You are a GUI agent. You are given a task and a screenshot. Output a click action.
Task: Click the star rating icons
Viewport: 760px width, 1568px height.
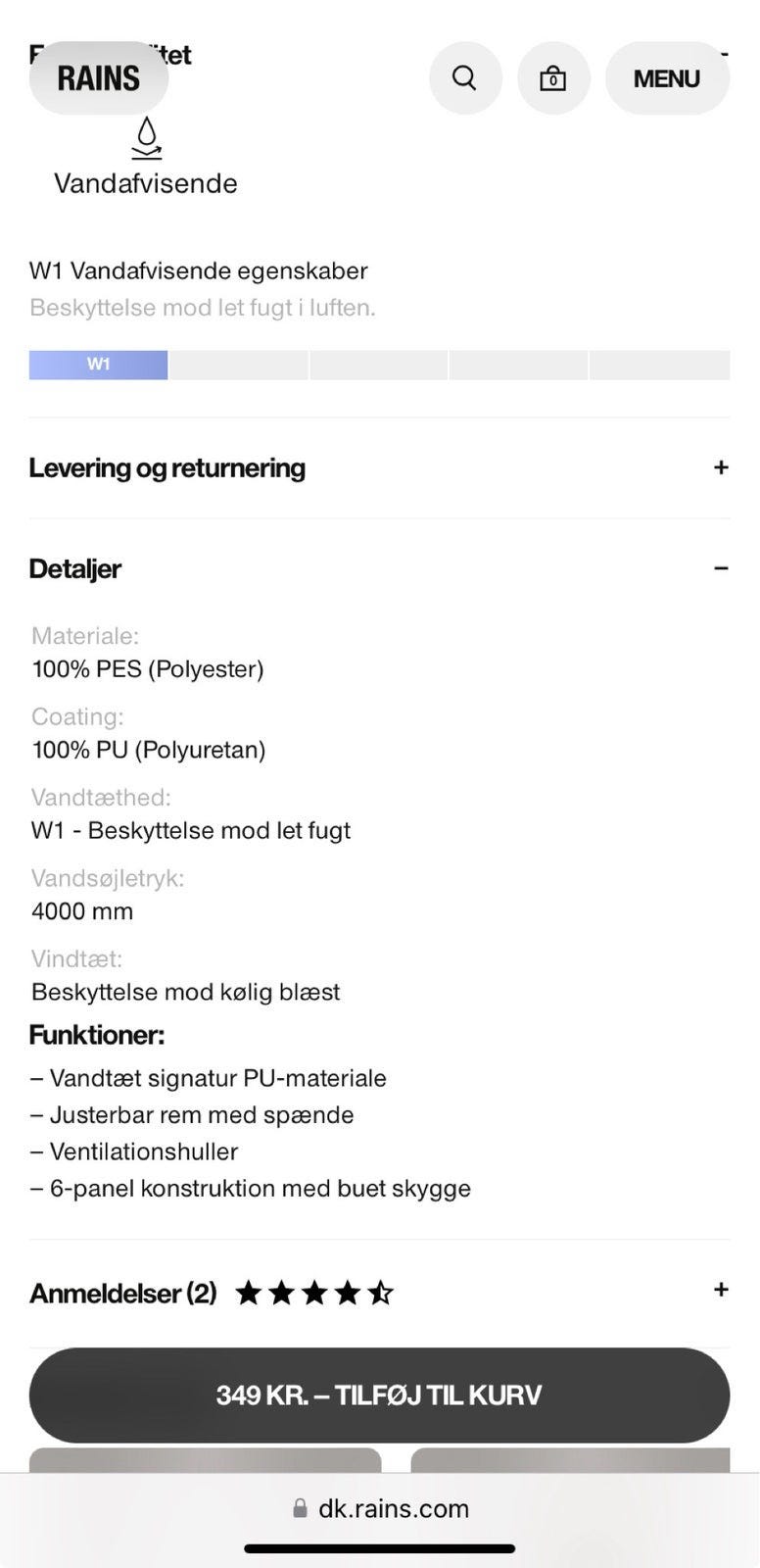point(314,1294)
